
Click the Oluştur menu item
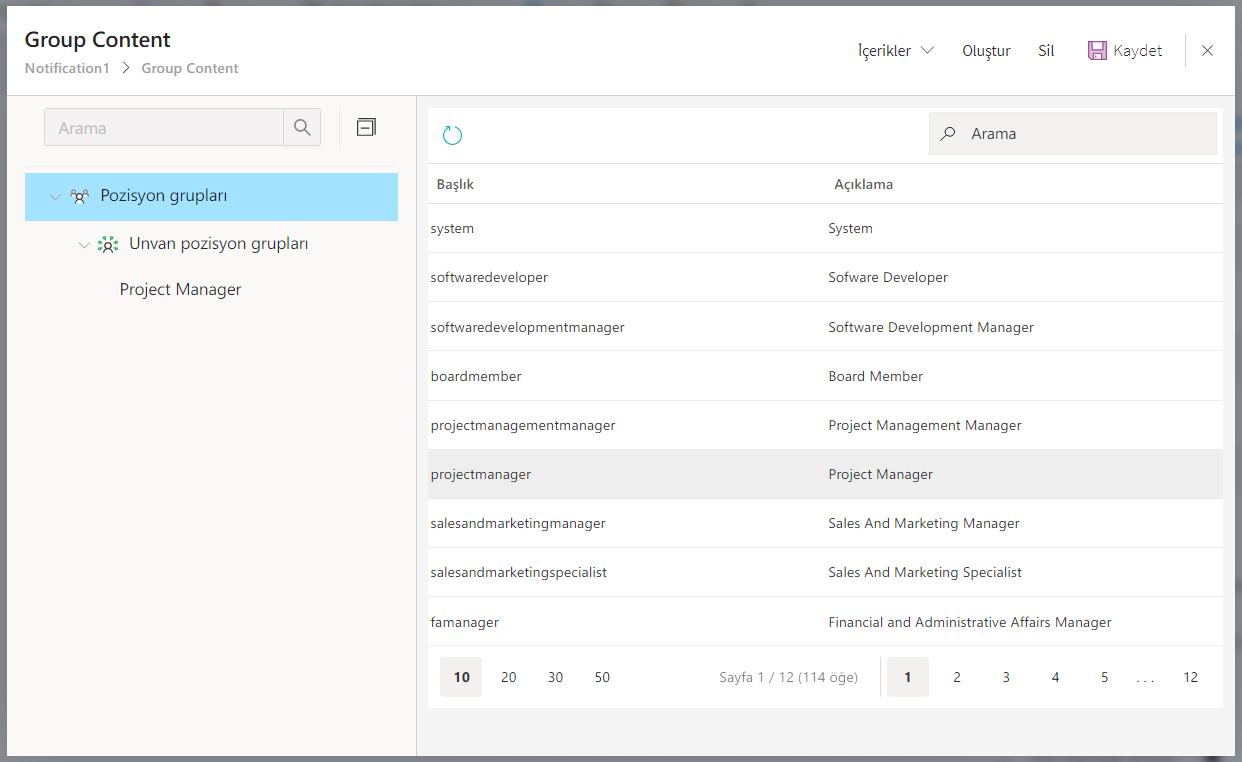point(986,51)
